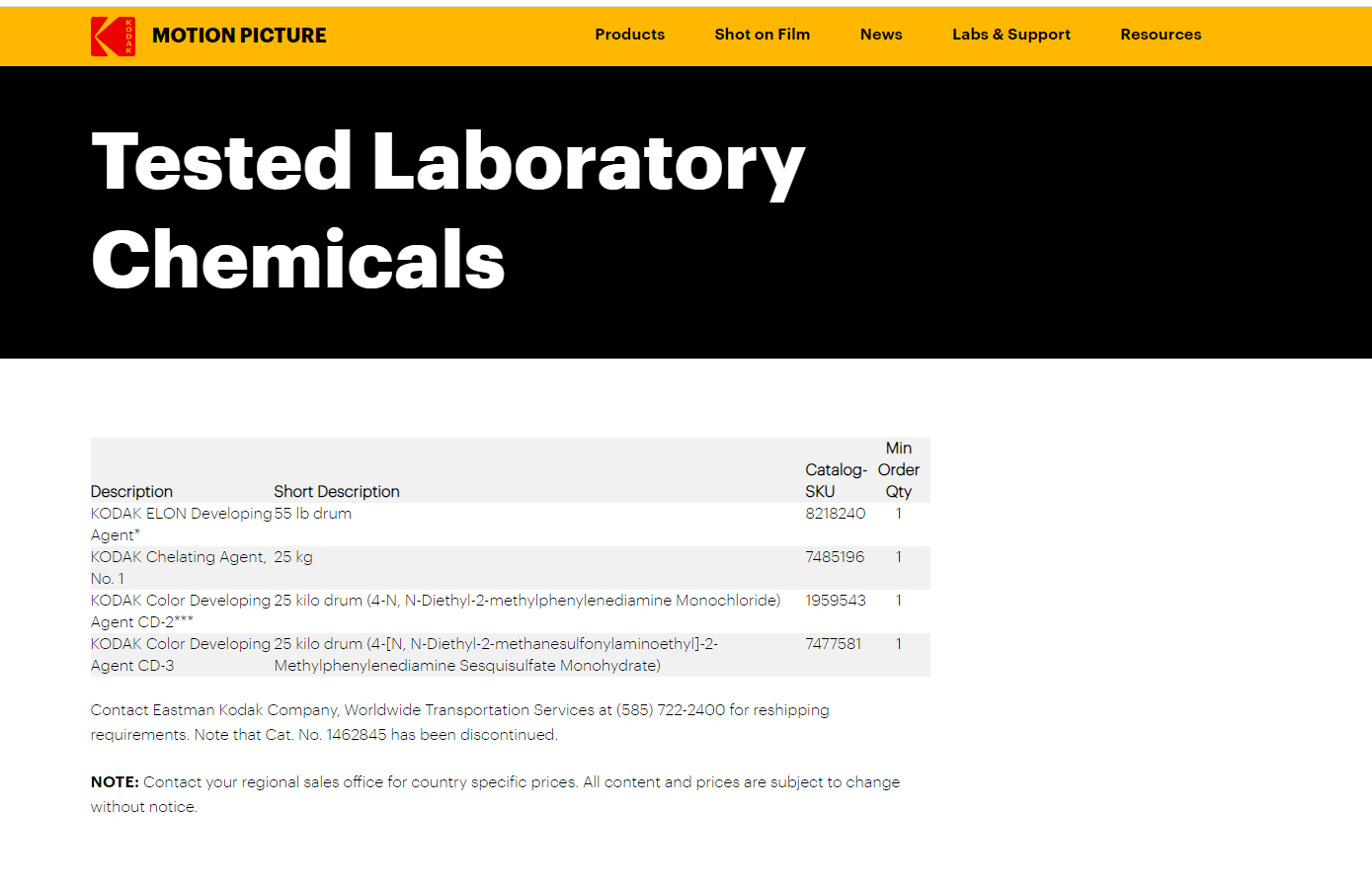Click the Tested Laboratory Chemicals heading

click(447, 210)
